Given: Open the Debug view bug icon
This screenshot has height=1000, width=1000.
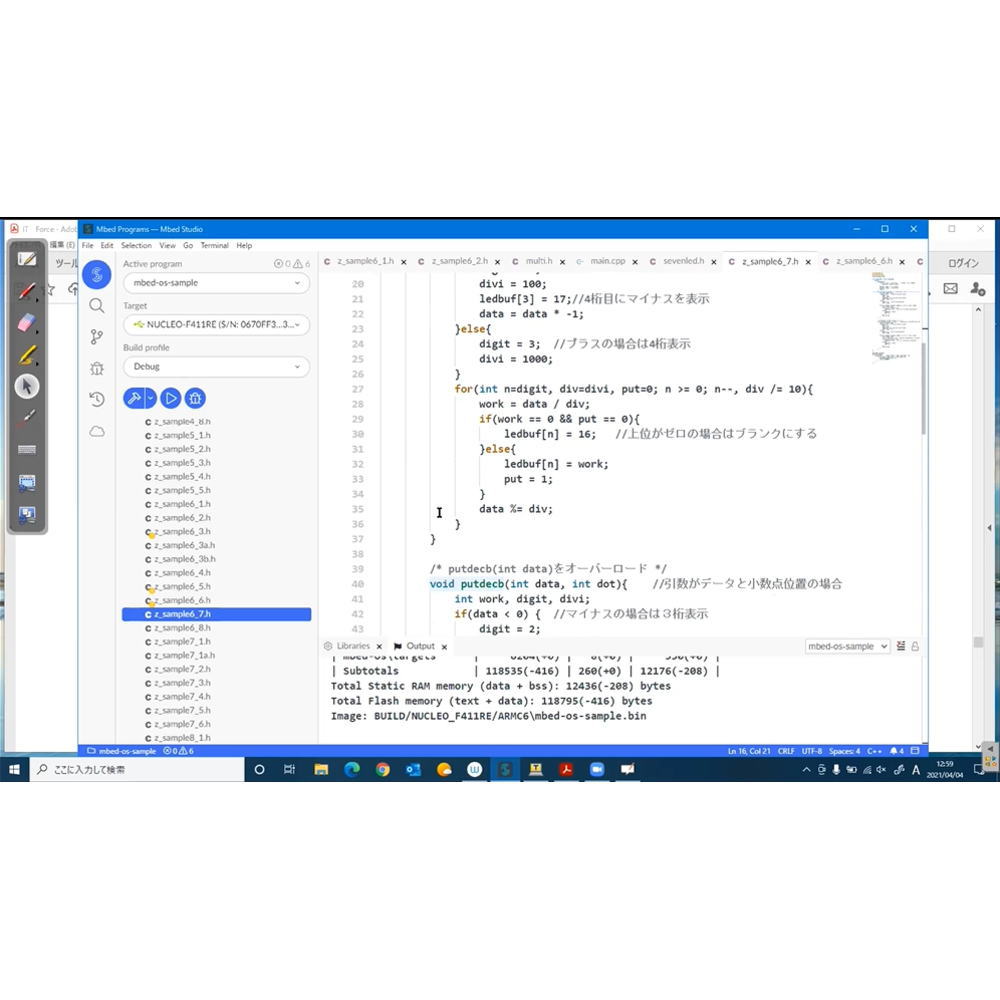Looking at the screenshot, I should (x=97, y=368).
